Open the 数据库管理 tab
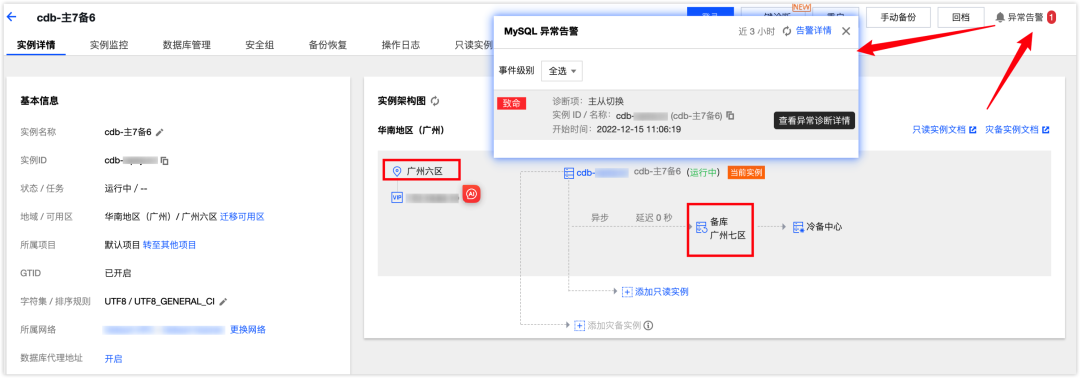Viewport: 1080px width, 378px height. pyautogui.click(x=187, y=45)
